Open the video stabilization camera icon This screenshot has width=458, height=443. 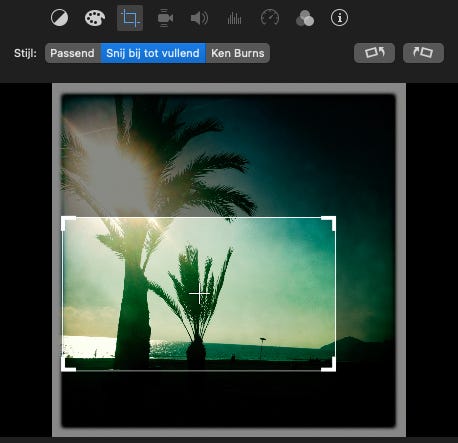point(165,18)
